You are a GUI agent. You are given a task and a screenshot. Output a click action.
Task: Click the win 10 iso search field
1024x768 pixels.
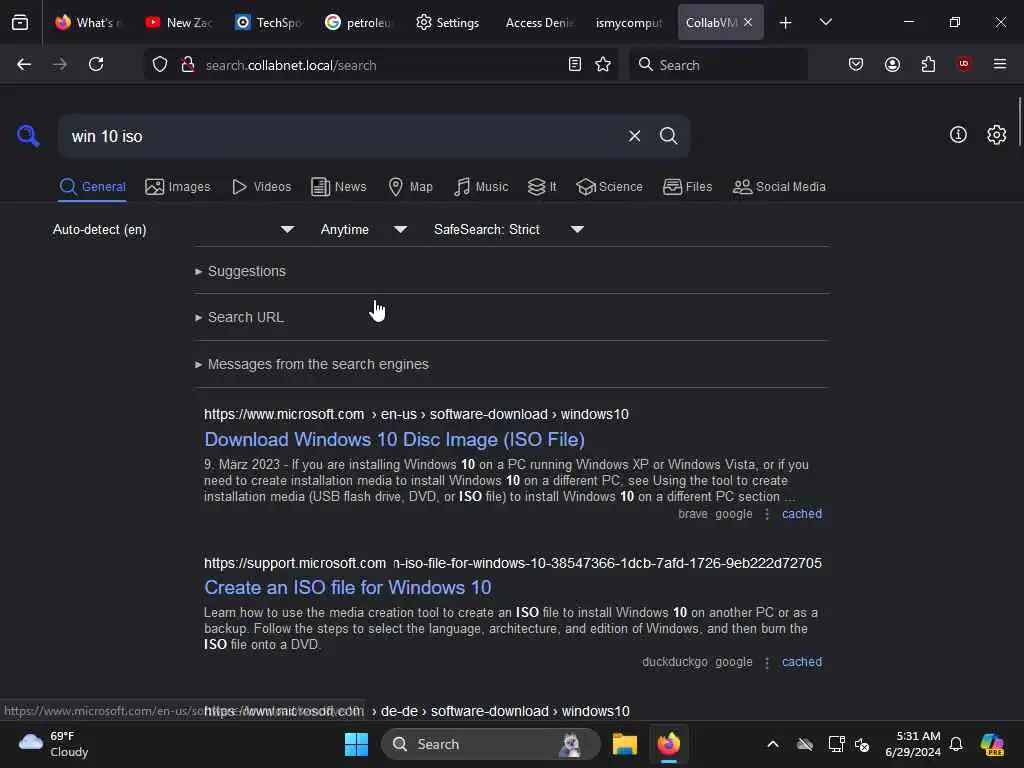coord(340,136)
